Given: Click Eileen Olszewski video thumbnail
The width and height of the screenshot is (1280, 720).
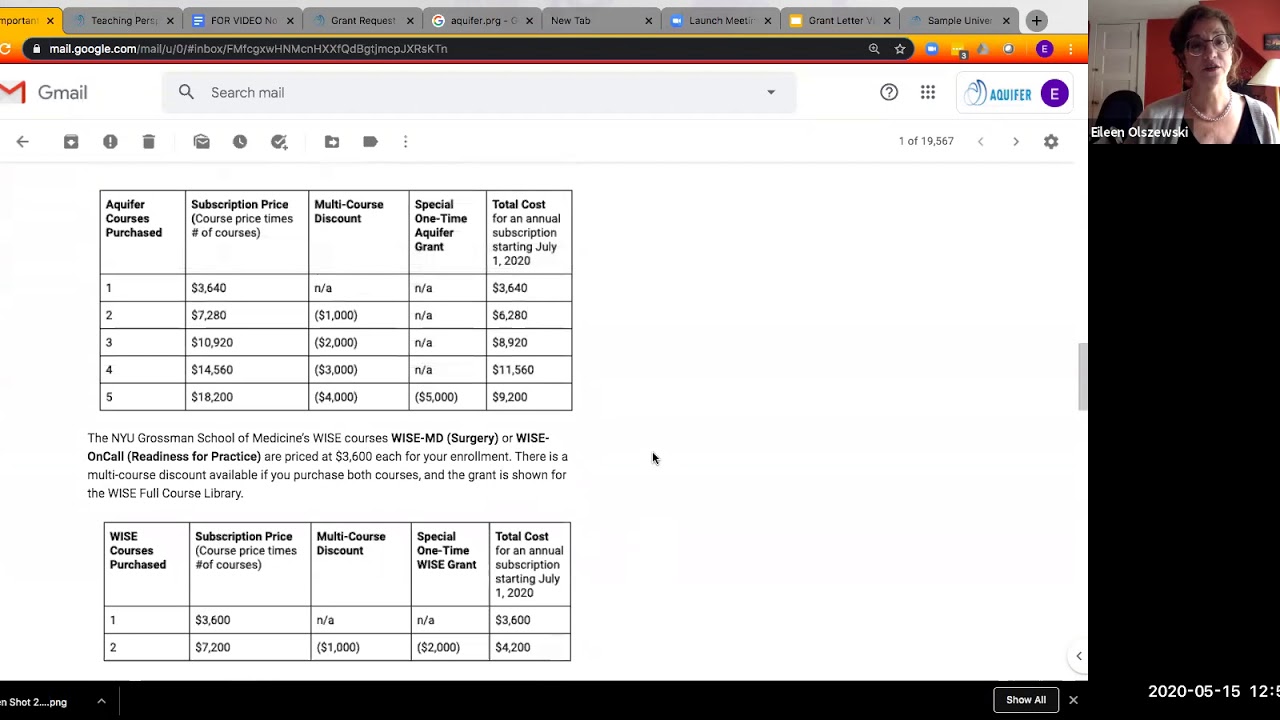Looking at the screenshot, I should tap(1184, 72).
